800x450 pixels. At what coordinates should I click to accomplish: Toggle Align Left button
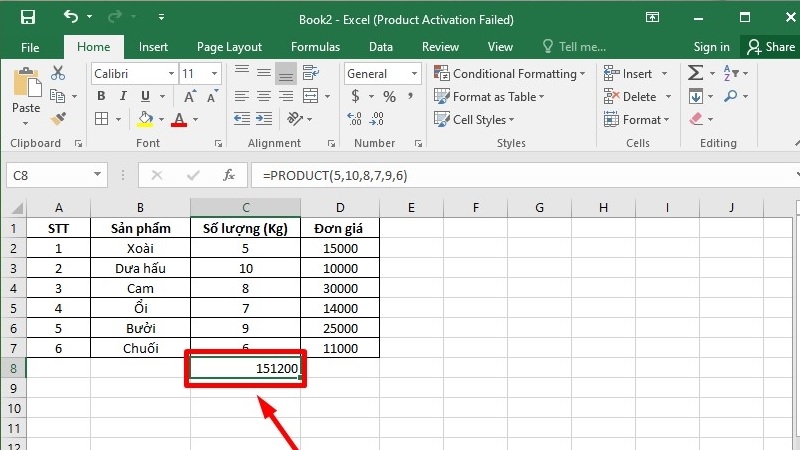coord(242,96)
